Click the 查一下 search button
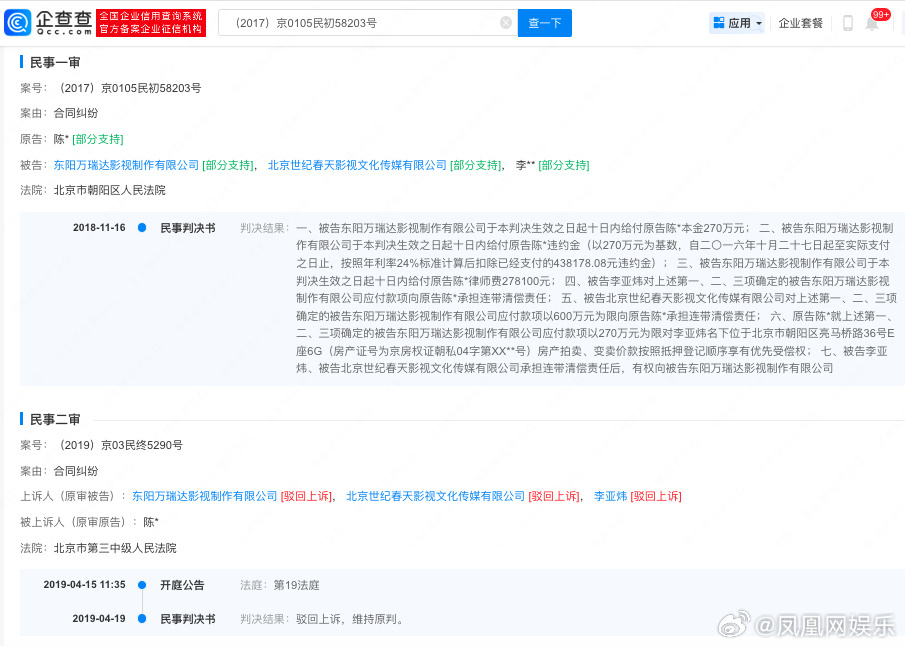 pos(544,23)
